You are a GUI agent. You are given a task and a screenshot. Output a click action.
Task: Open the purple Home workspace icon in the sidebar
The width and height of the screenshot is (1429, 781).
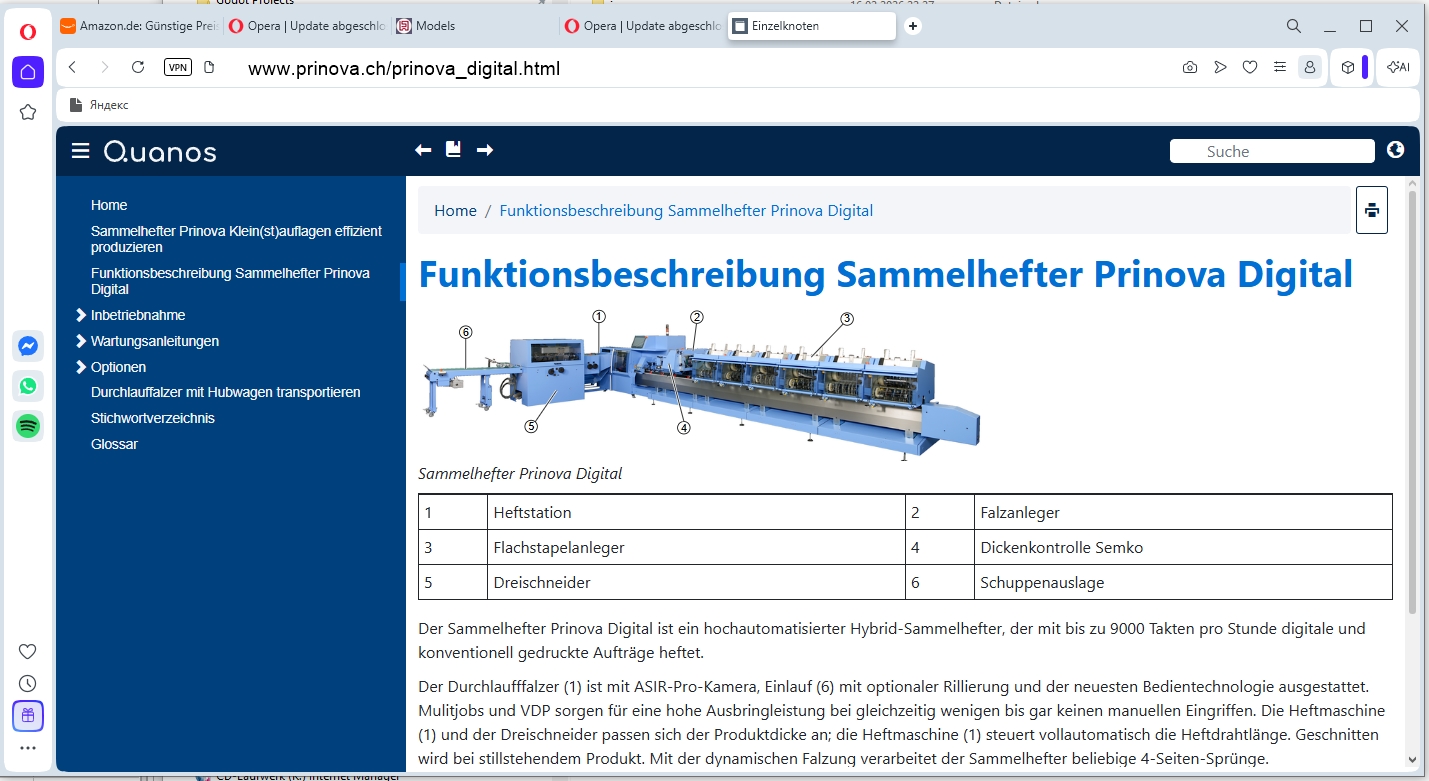click(28, 72)
